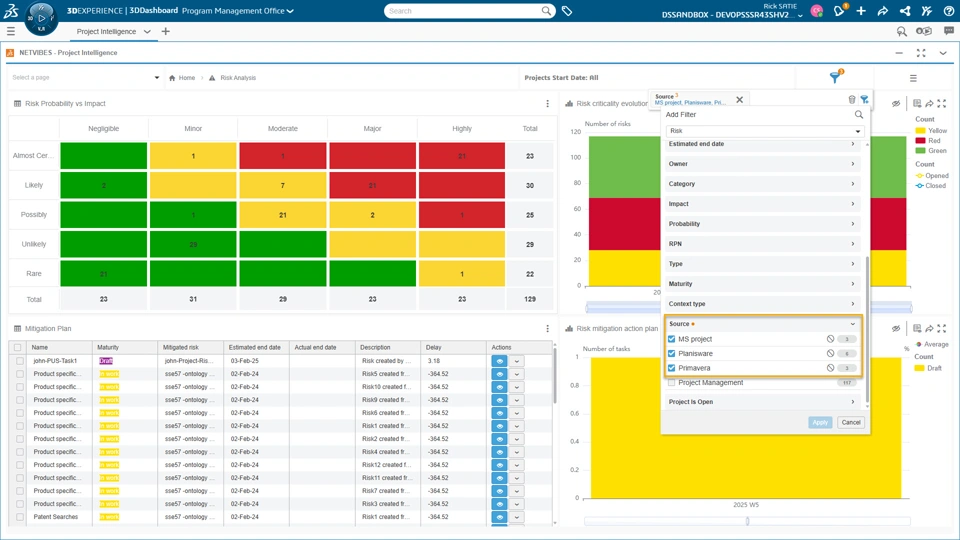Image resolution: width=960 pixels, height=540 pixels.
Task: Click the tag icon beside search bar
Action: point(567,11)
